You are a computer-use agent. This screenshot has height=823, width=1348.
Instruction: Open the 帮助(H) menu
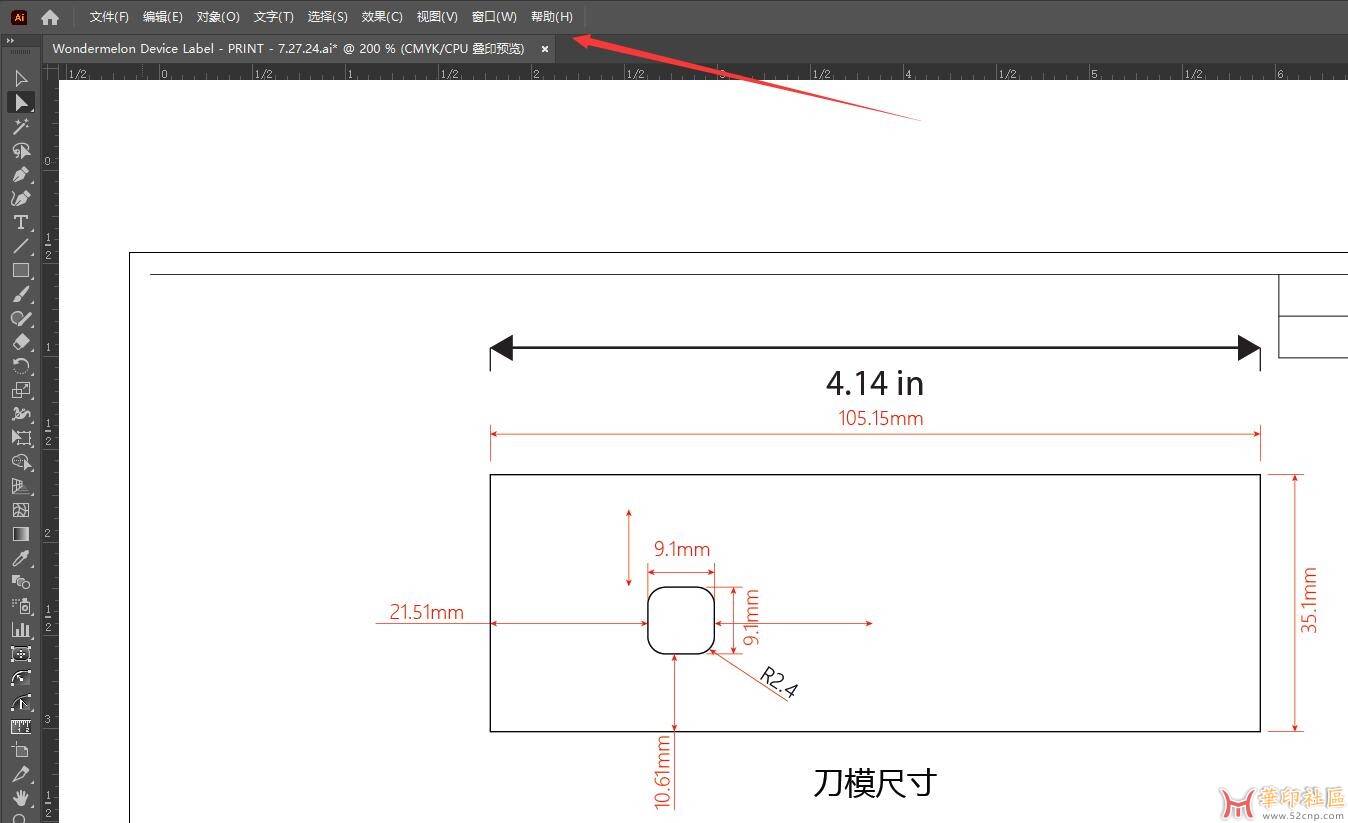pos(552,17)
